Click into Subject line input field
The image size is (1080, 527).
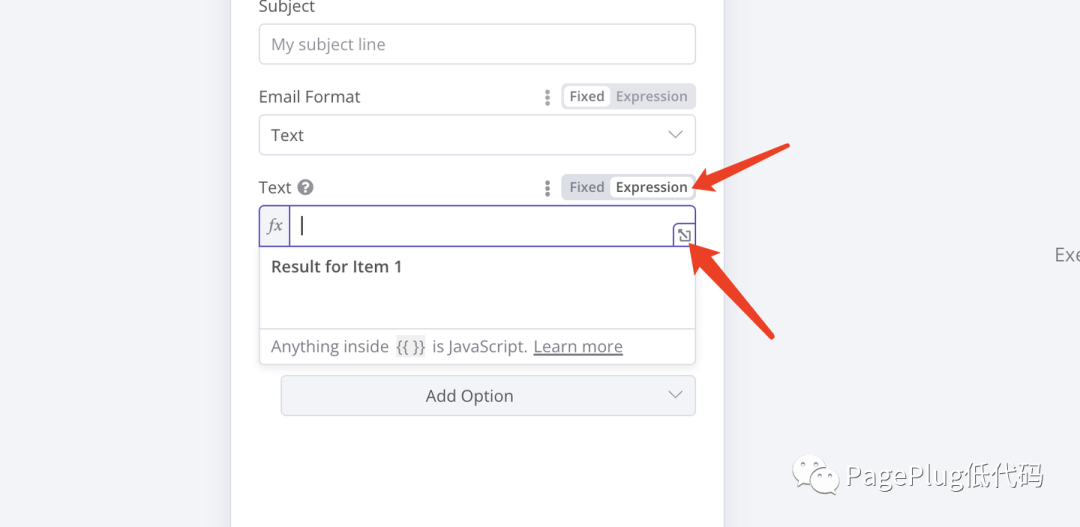click(x=477, y=44)
